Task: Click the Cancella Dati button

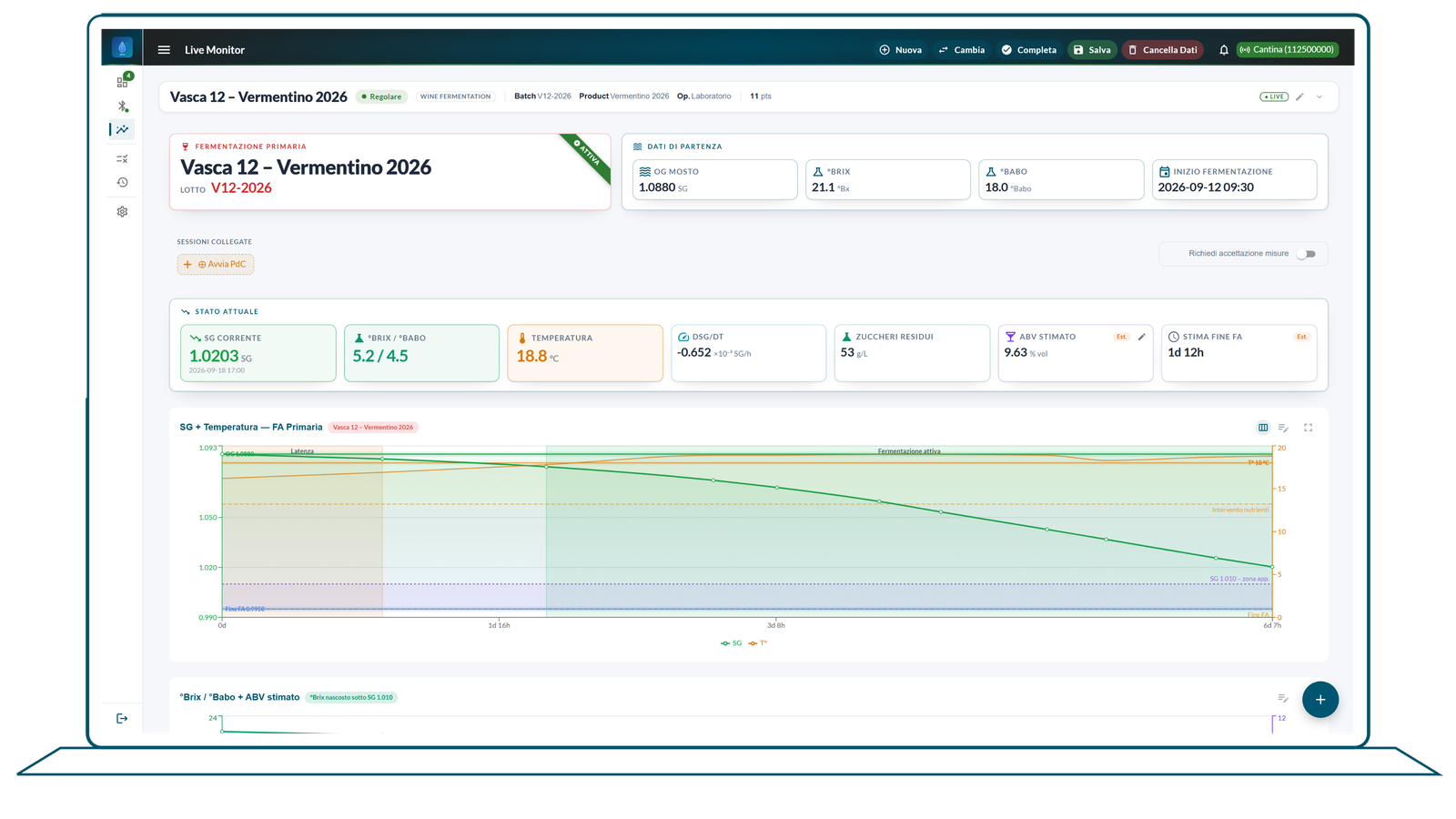Action: tap(1163, 50)
